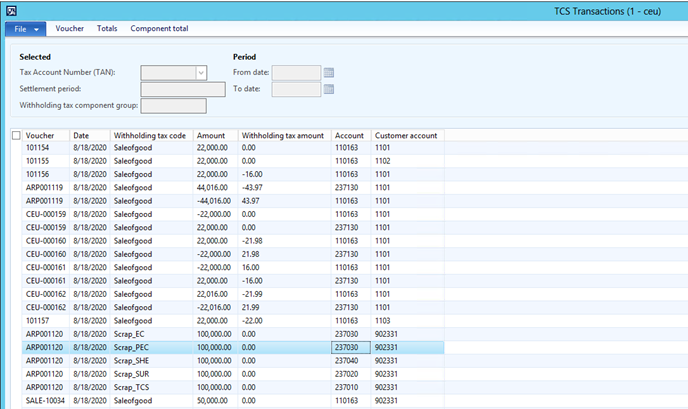
Task: Open the Component total menu item
Action: point(159,29)
